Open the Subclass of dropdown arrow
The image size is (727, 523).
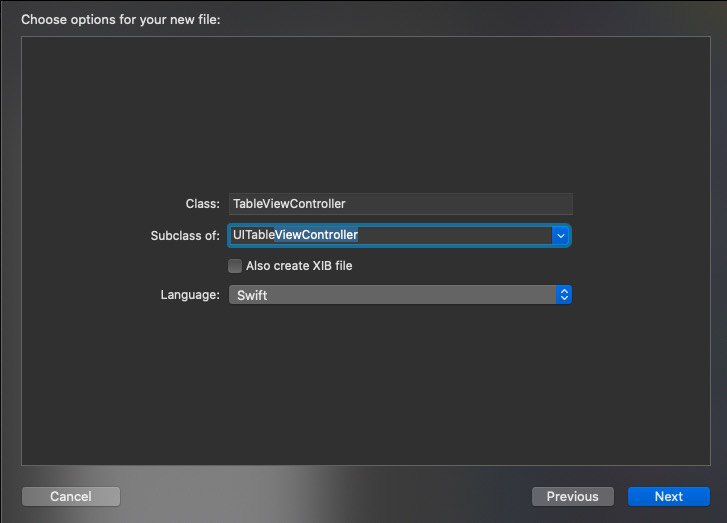tap(561, 236)
